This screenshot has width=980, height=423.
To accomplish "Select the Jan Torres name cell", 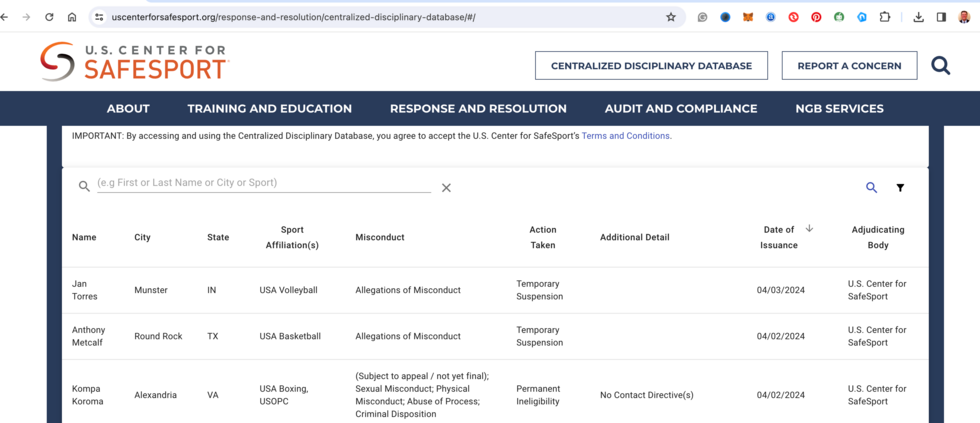I will tap(84, 290).
